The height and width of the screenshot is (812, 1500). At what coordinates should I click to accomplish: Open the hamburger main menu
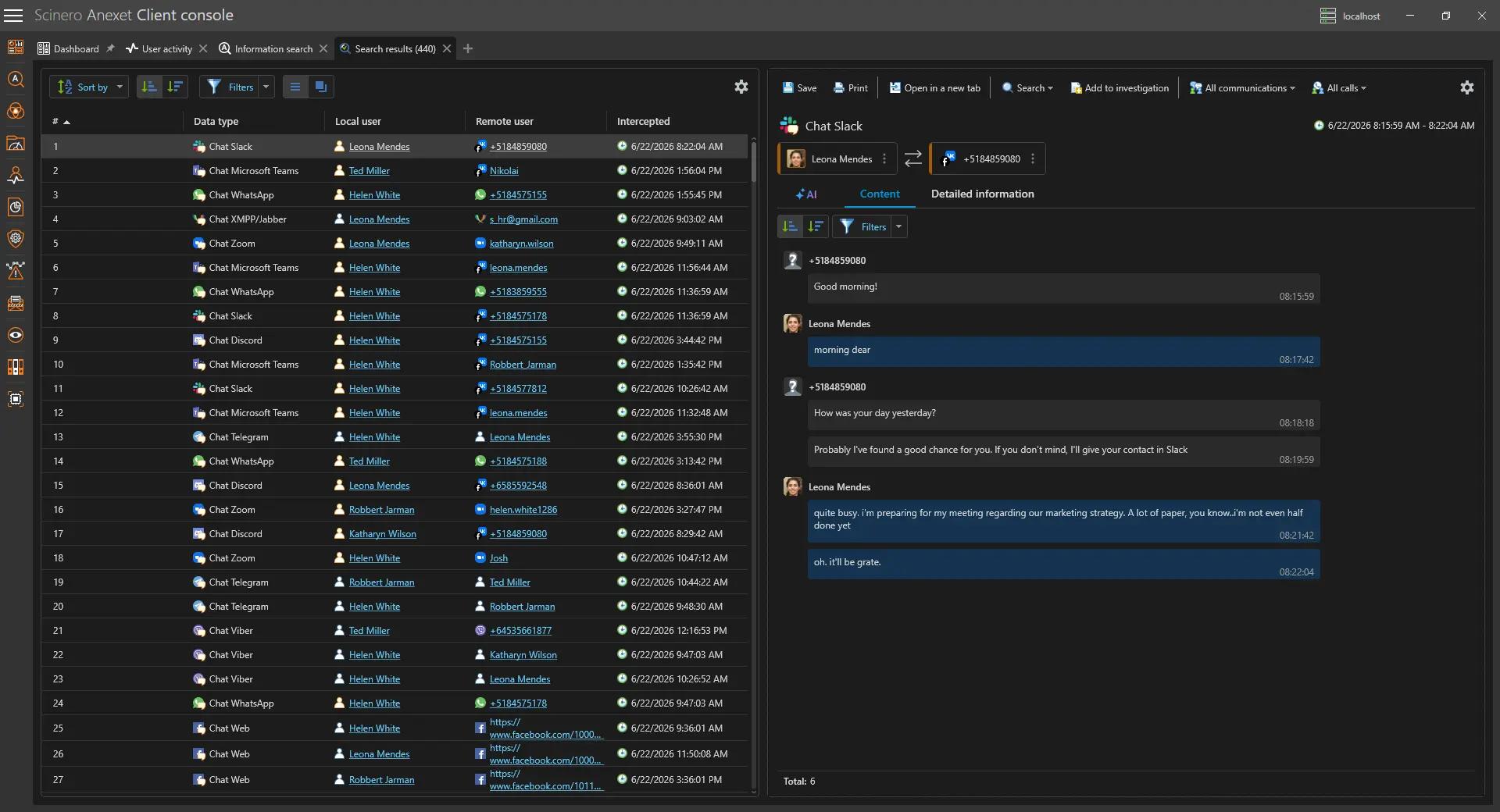[13, 16]
